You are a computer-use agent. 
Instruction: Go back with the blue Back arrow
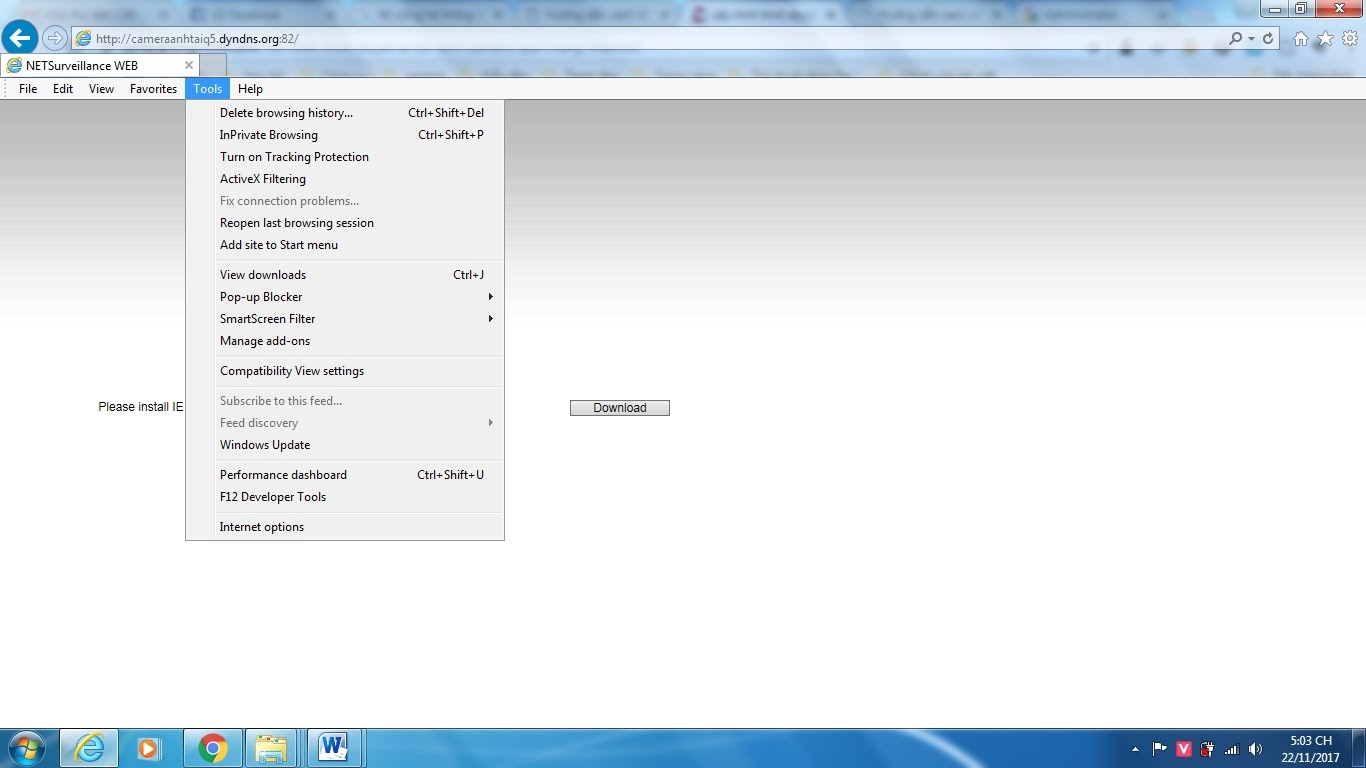tap(20, 38)
